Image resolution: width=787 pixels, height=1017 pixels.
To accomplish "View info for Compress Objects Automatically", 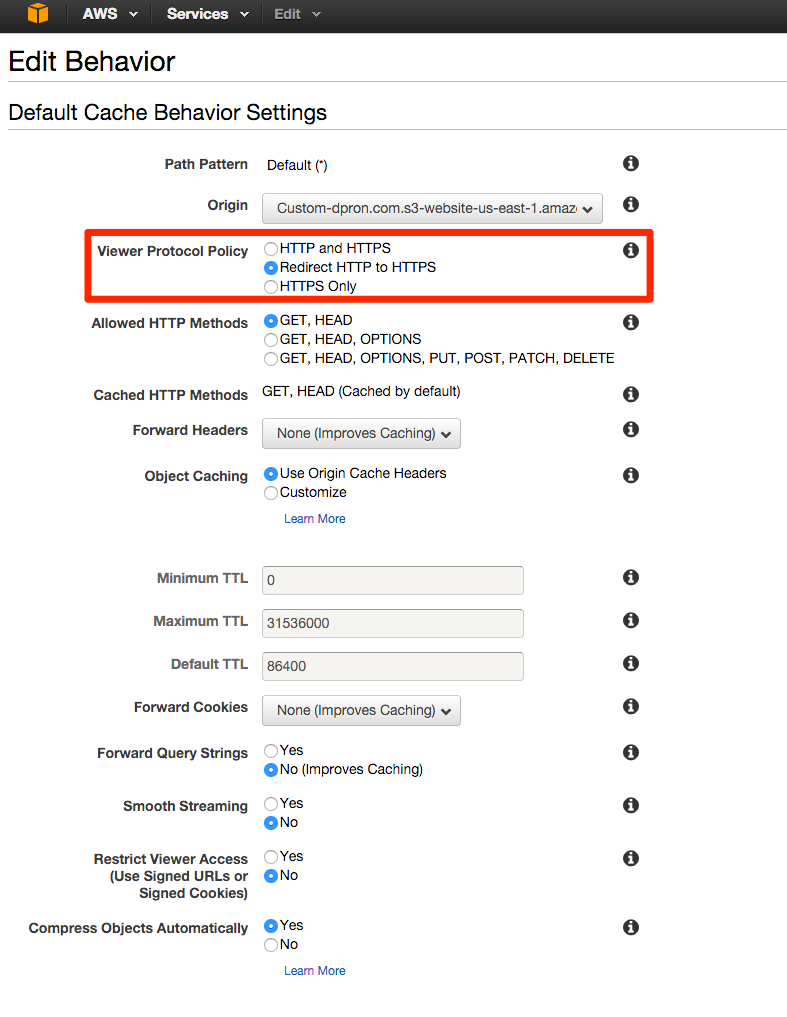I will click(x=631, y=927).
